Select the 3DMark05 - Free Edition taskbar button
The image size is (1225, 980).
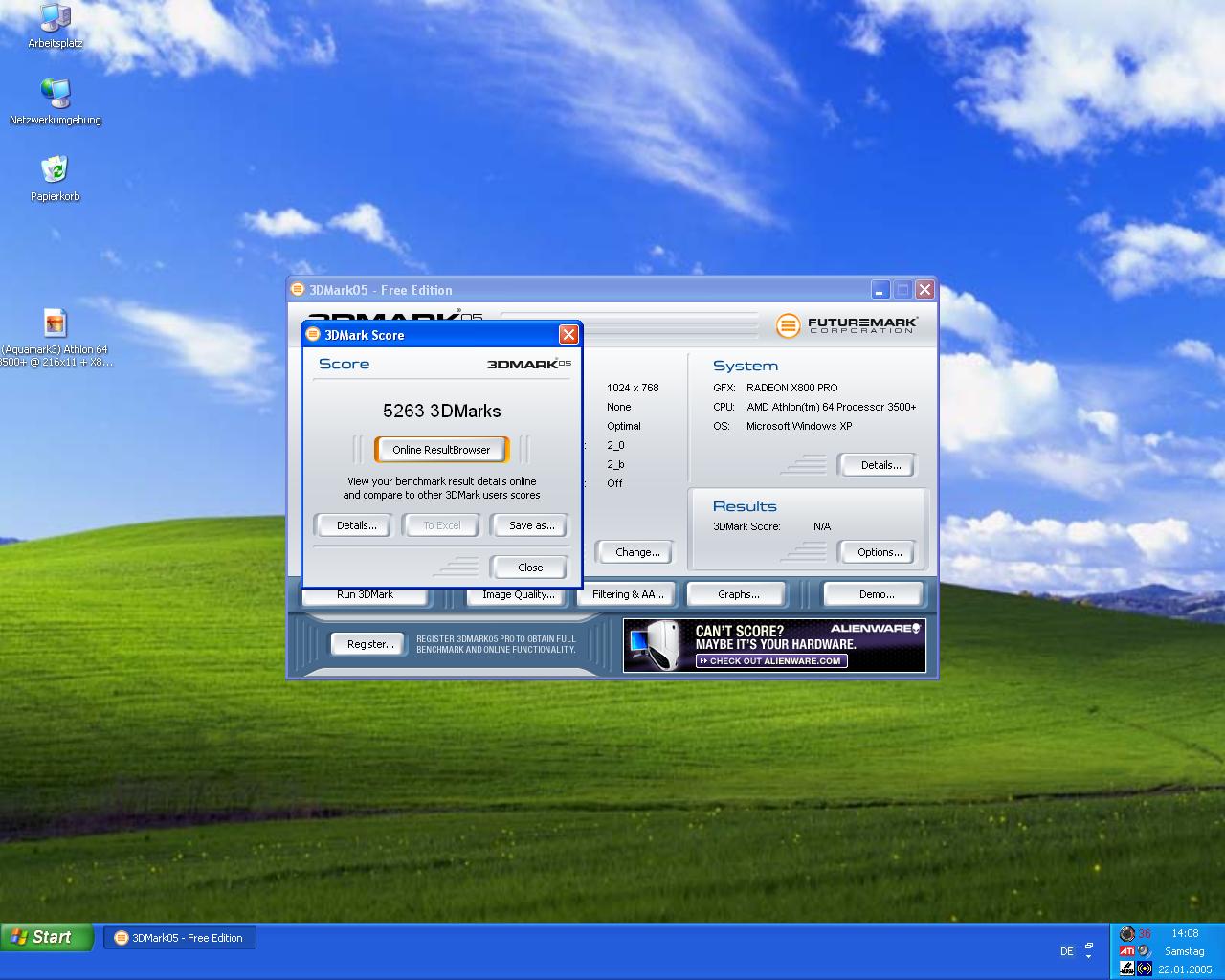pyautogui.click(x=180, y=938)
